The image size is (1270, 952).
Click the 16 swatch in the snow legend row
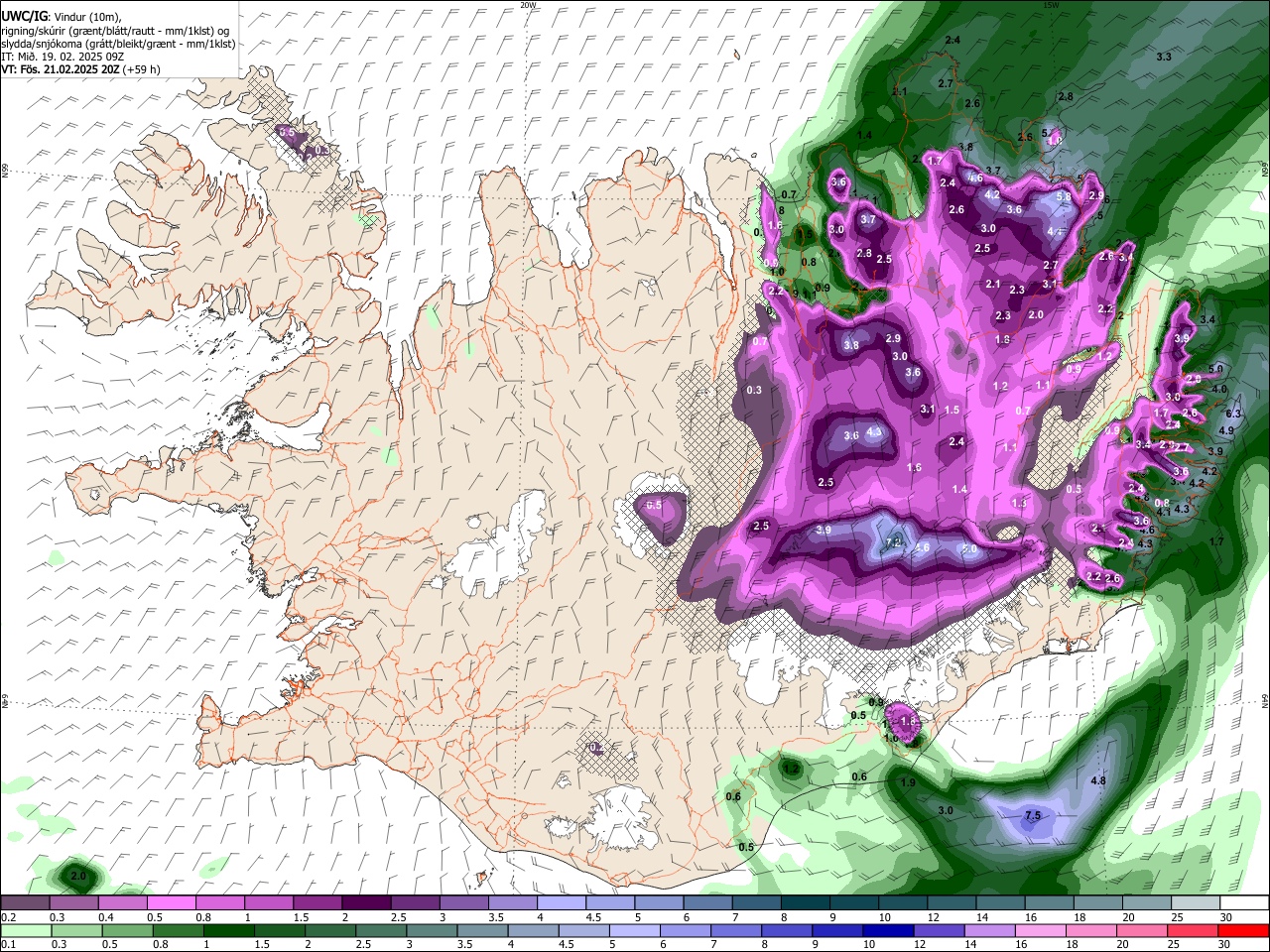point(1047,902)
